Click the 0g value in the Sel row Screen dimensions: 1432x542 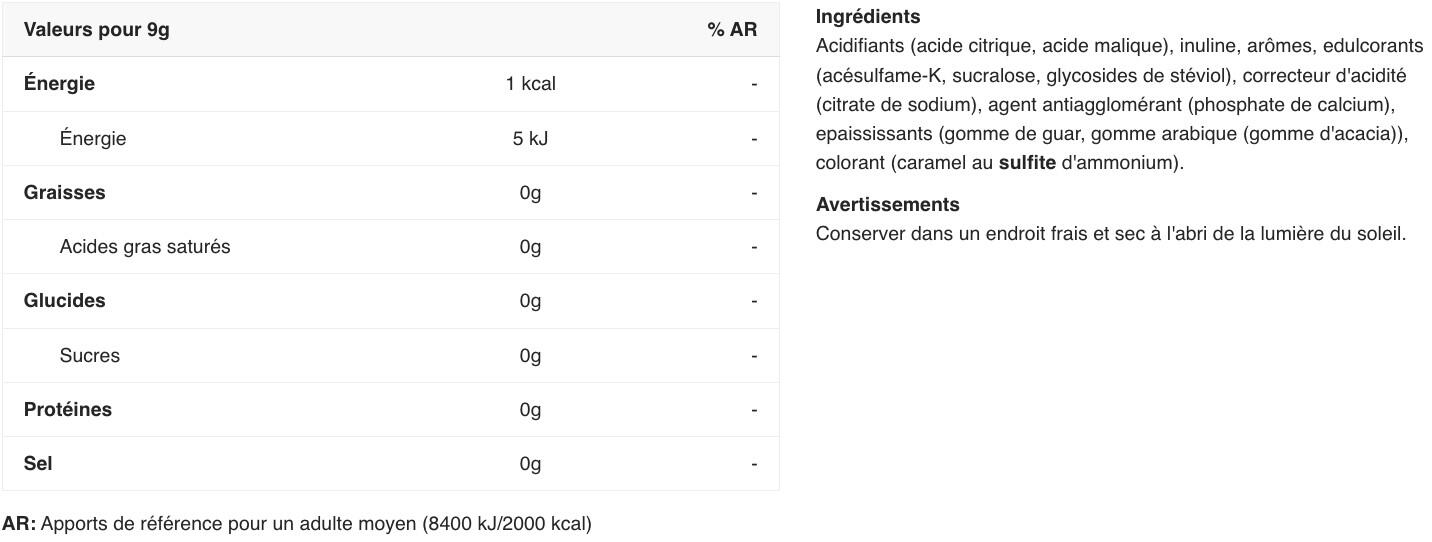530,464
